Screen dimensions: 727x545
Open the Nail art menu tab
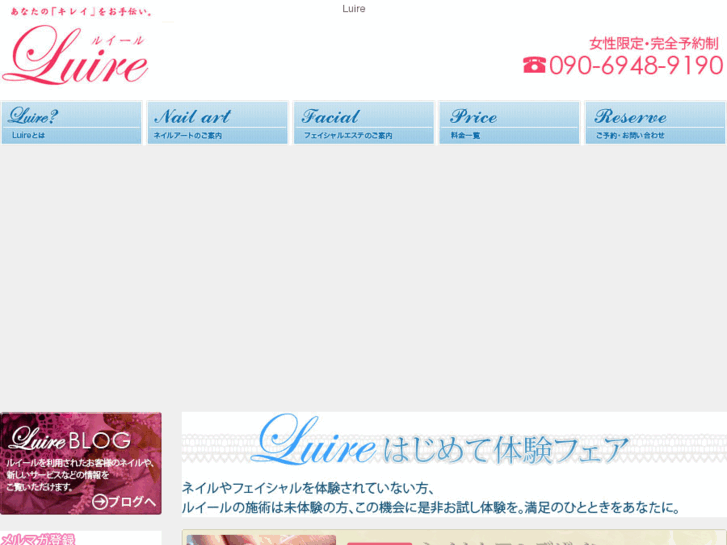pos(217,123)
